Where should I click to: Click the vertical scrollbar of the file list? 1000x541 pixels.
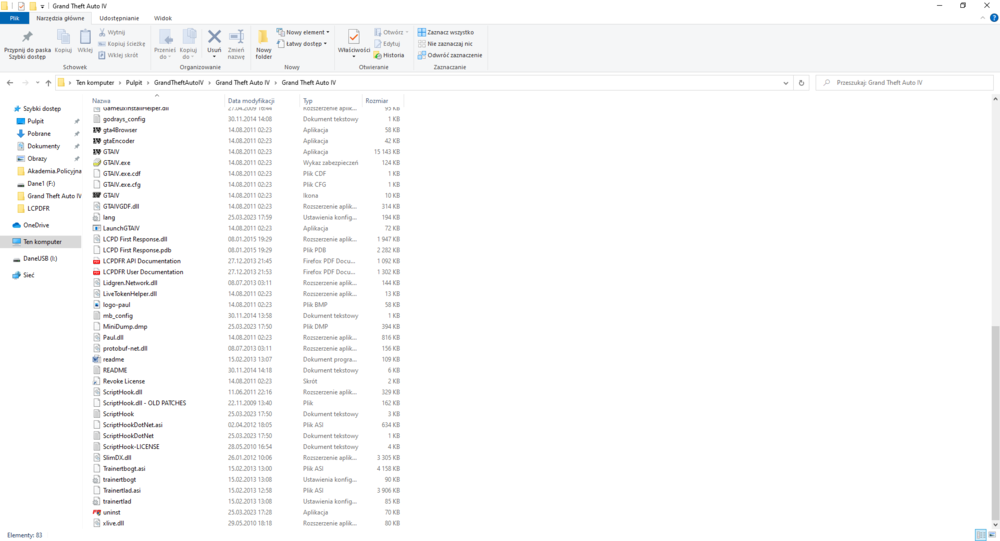(995, 422)
